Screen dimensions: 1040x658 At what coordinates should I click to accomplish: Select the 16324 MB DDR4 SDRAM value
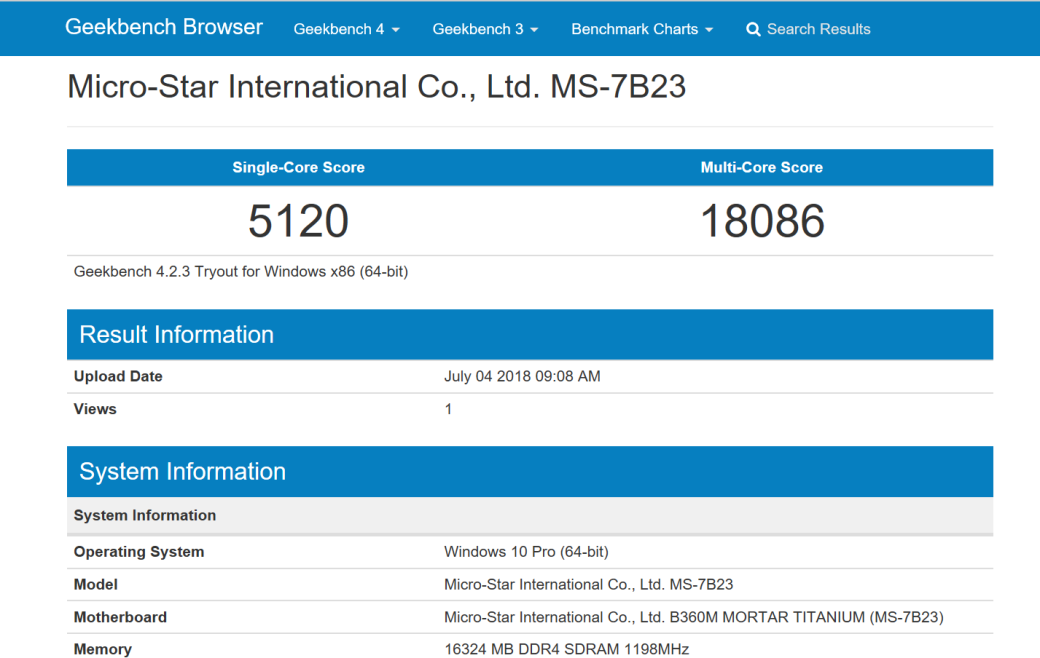tap(566, 649)
